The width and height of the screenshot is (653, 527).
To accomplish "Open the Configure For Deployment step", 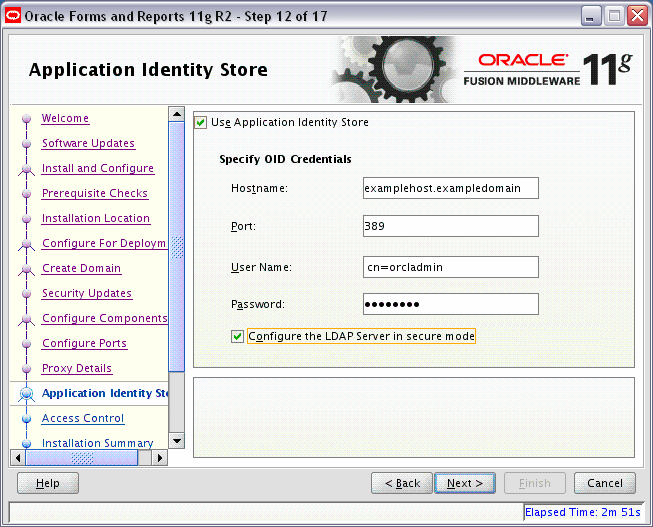I will [x=104, y=243].
